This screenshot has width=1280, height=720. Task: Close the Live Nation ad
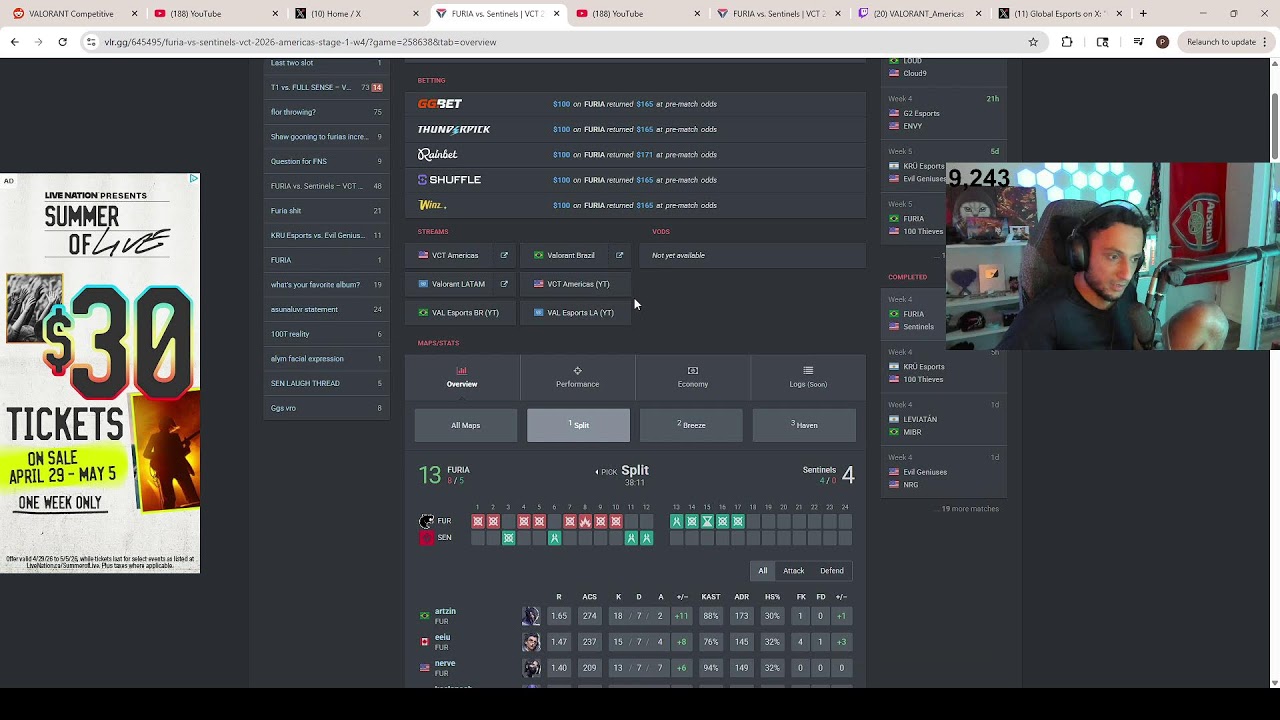pos(194,179)
